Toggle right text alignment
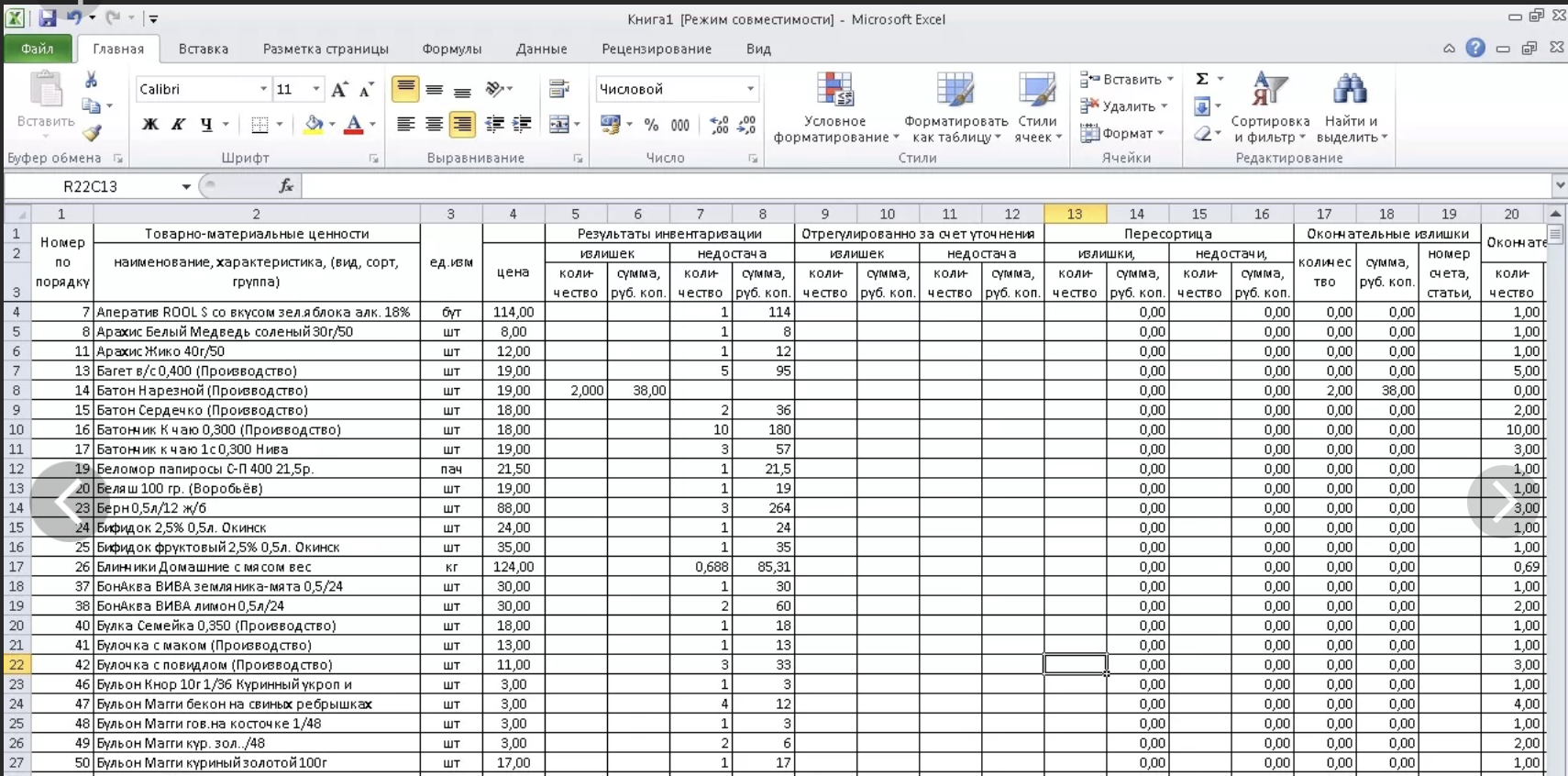Viewport: 1568px width, 776px height. 462,125
